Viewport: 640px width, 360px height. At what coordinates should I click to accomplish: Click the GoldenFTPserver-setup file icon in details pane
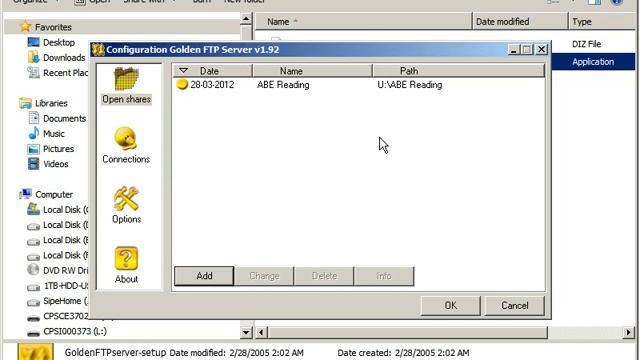coord(36,352)
